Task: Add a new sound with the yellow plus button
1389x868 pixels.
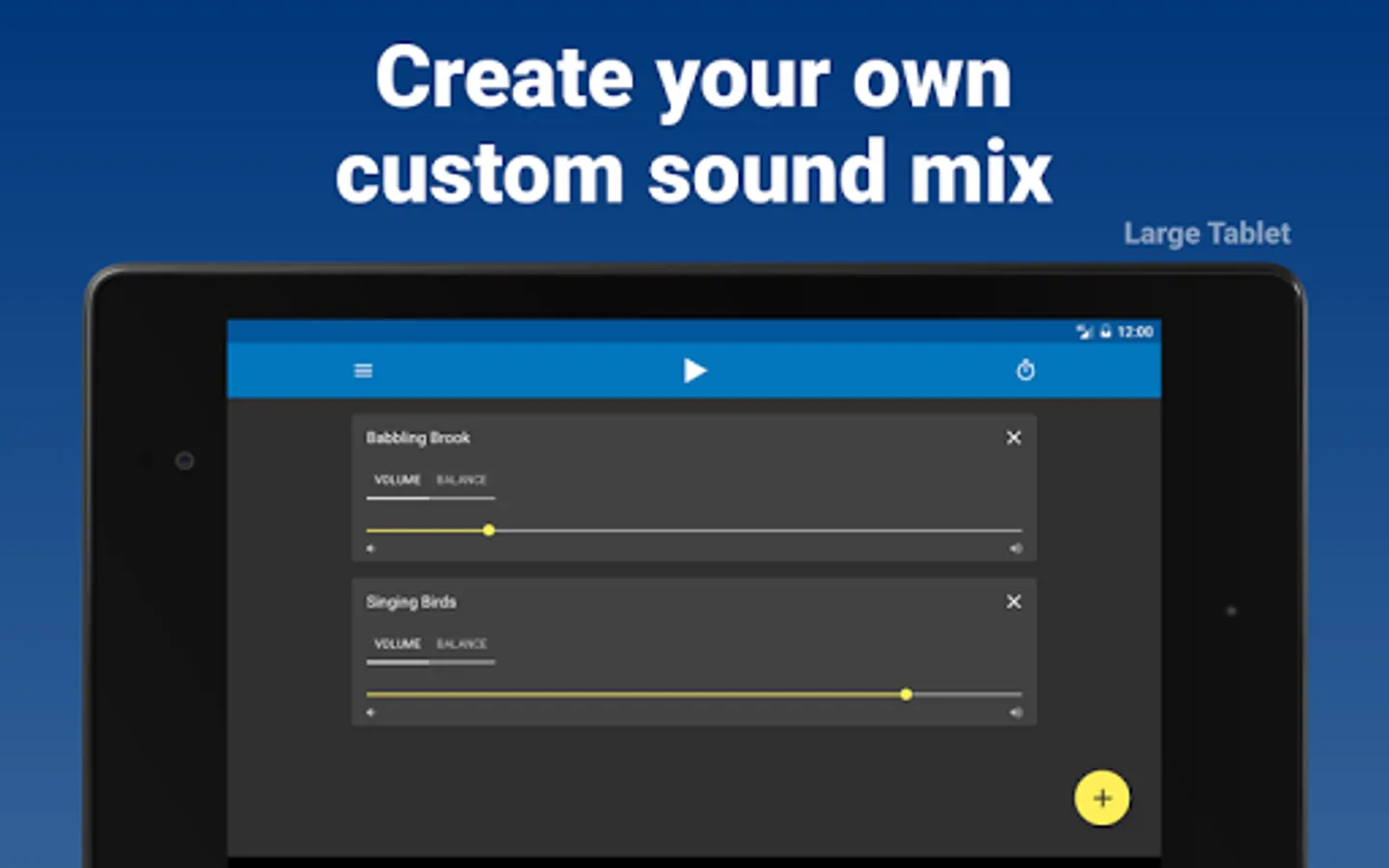Action: point(1102,798)
